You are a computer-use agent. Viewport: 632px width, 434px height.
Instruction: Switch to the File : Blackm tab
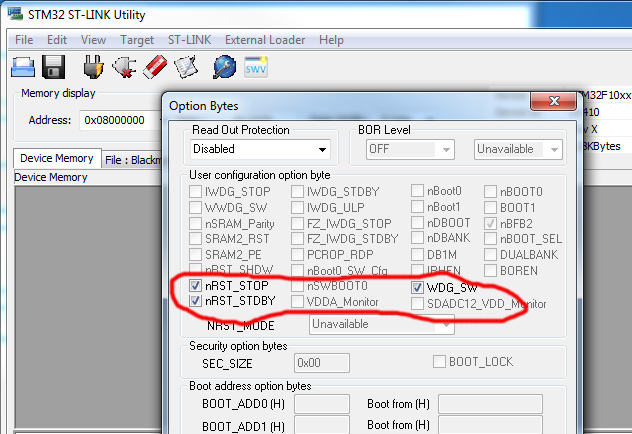coord(132,160)
